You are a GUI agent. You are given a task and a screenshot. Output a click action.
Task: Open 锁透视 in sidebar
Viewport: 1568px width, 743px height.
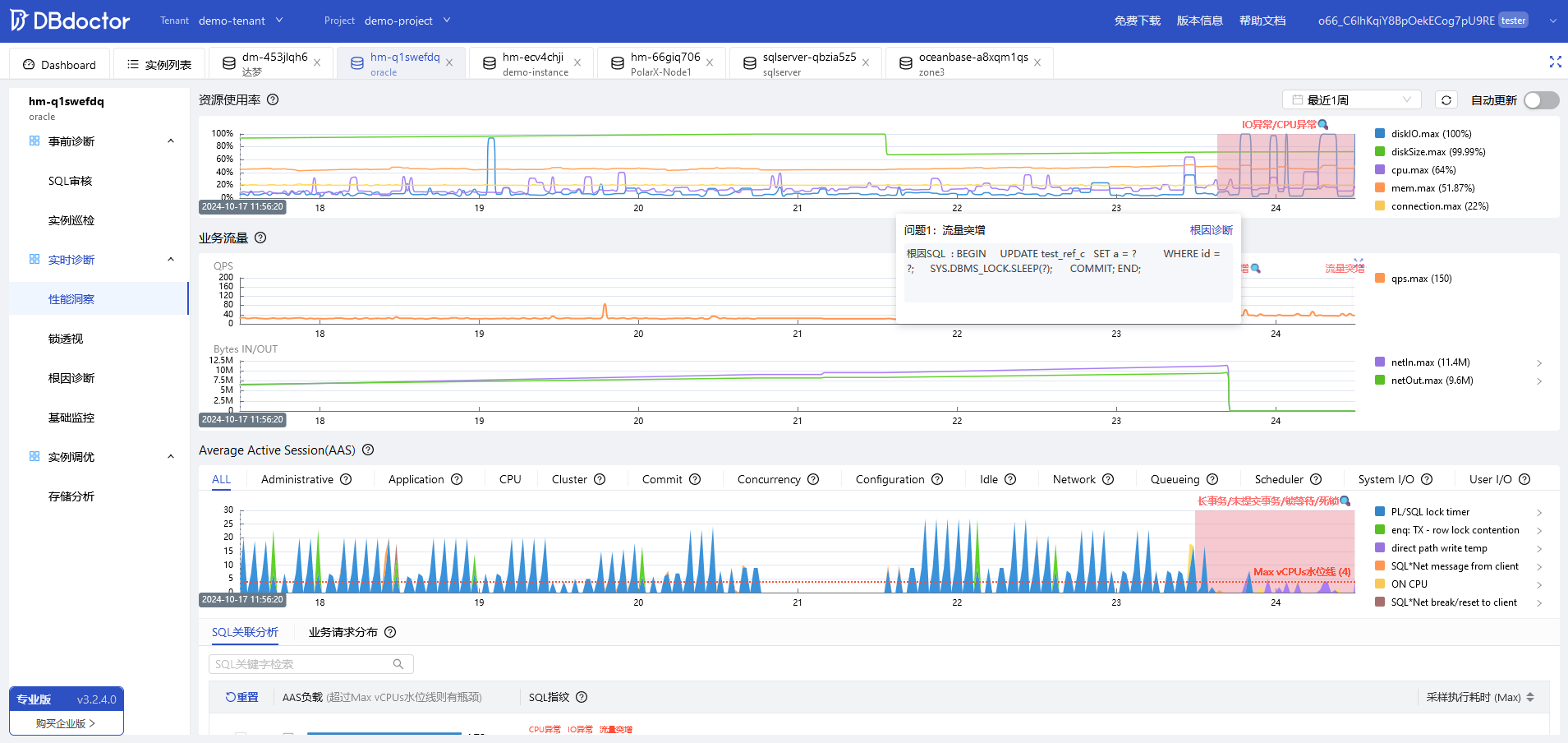pyautogui.click(x=66, y=339)
